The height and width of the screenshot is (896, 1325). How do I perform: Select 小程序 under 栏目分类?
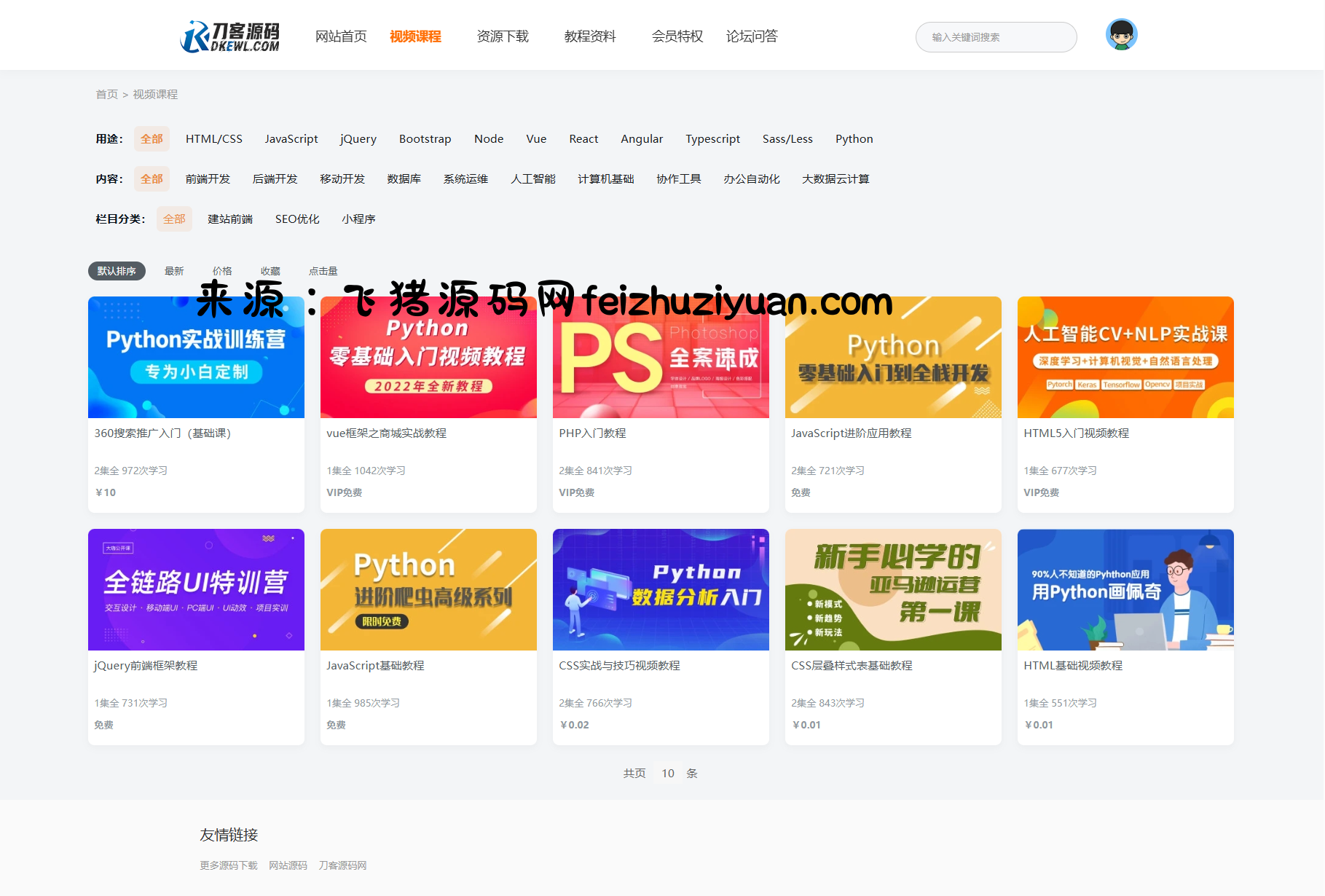(x=358, y=219)
